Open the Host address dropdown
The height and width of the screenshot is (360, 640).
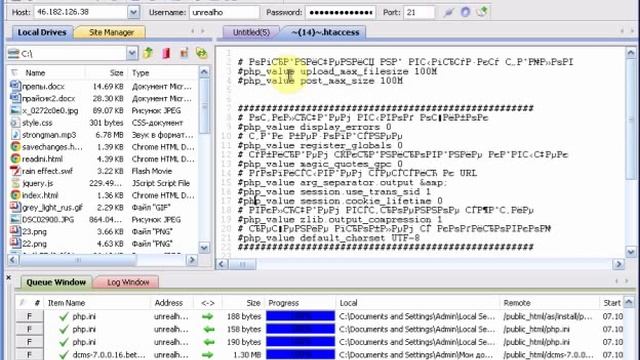pos(133,12)
